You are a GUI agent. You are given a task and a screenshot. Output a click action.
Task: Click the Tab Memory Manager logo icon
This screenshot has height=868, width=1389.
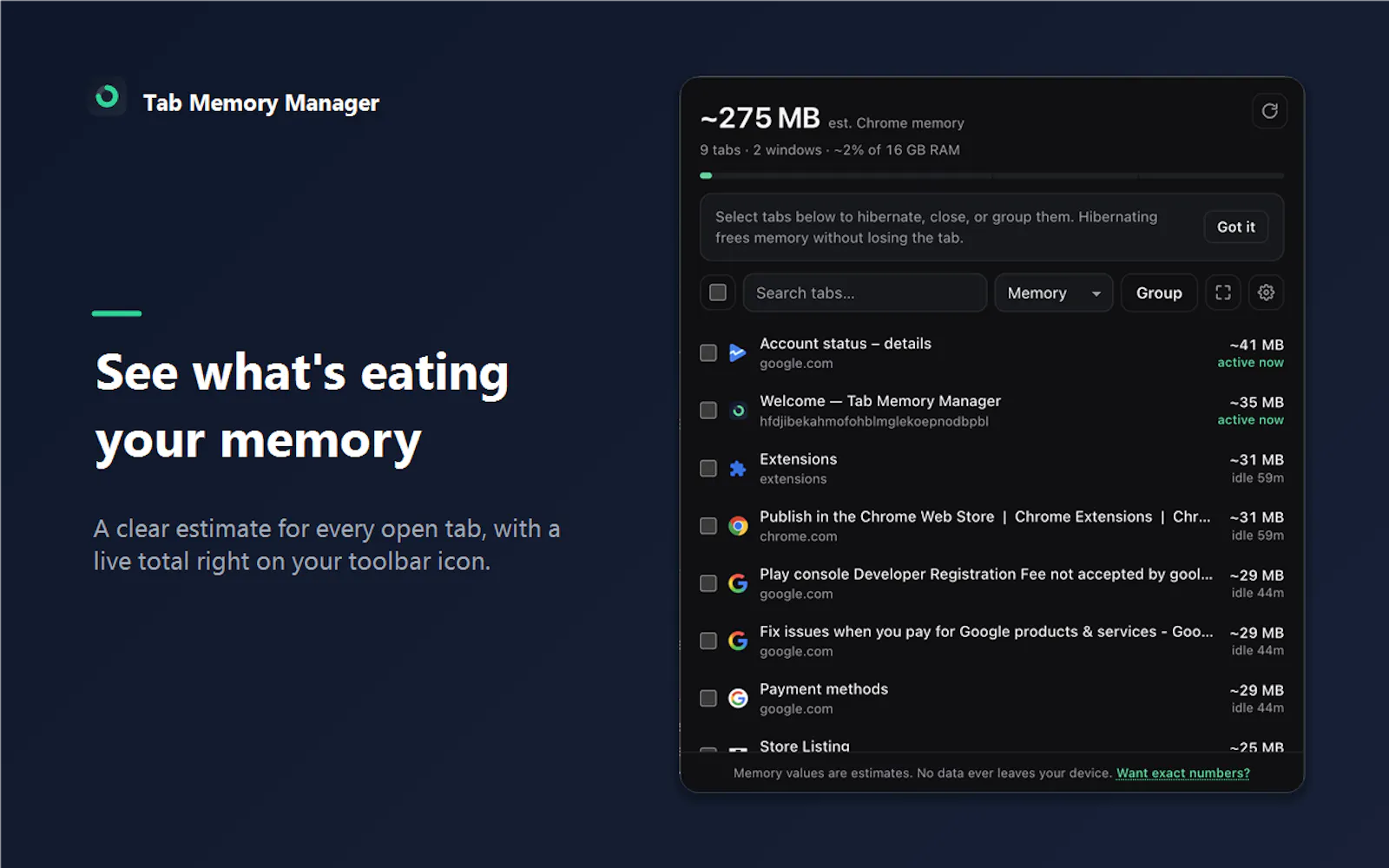[108, 96]
